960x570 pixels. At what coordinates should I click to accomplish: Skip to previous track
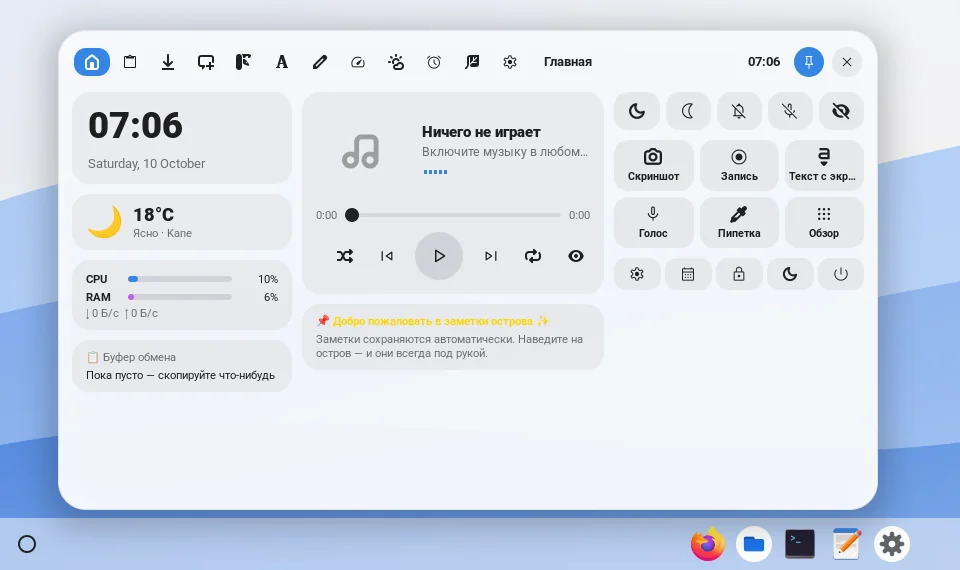(x=387, y=256)
